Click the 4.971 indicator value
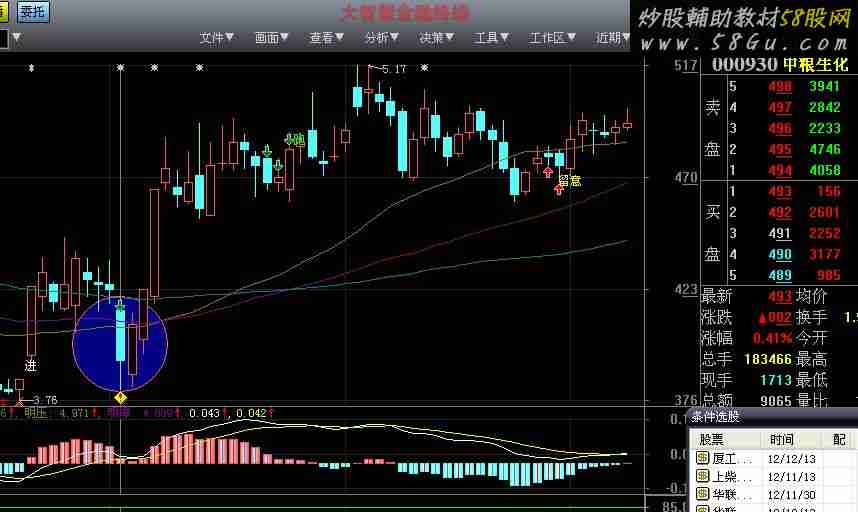Image resolution: width=858 pixels, height=512 pixels. [73, 413]
